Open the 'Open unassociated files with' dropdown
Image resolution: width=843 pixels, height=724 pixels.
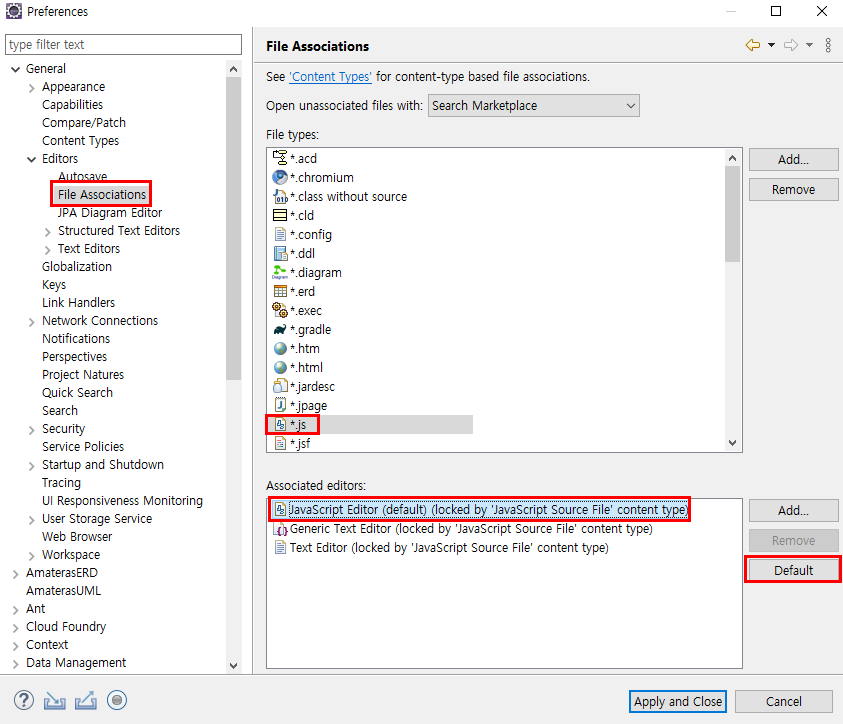(533, 105)
